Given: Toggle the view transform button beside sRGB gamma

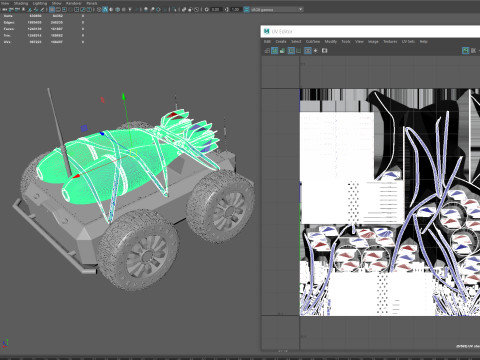Looking at the screenshot, I should pyautogui.click(x=246, y=9).
